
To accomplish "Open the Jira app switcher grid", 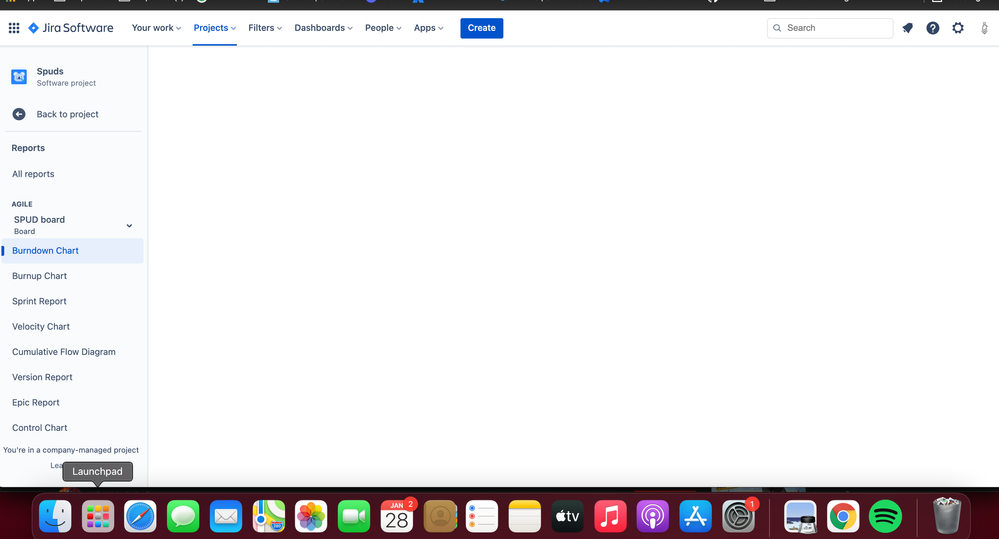I will 14,28.
